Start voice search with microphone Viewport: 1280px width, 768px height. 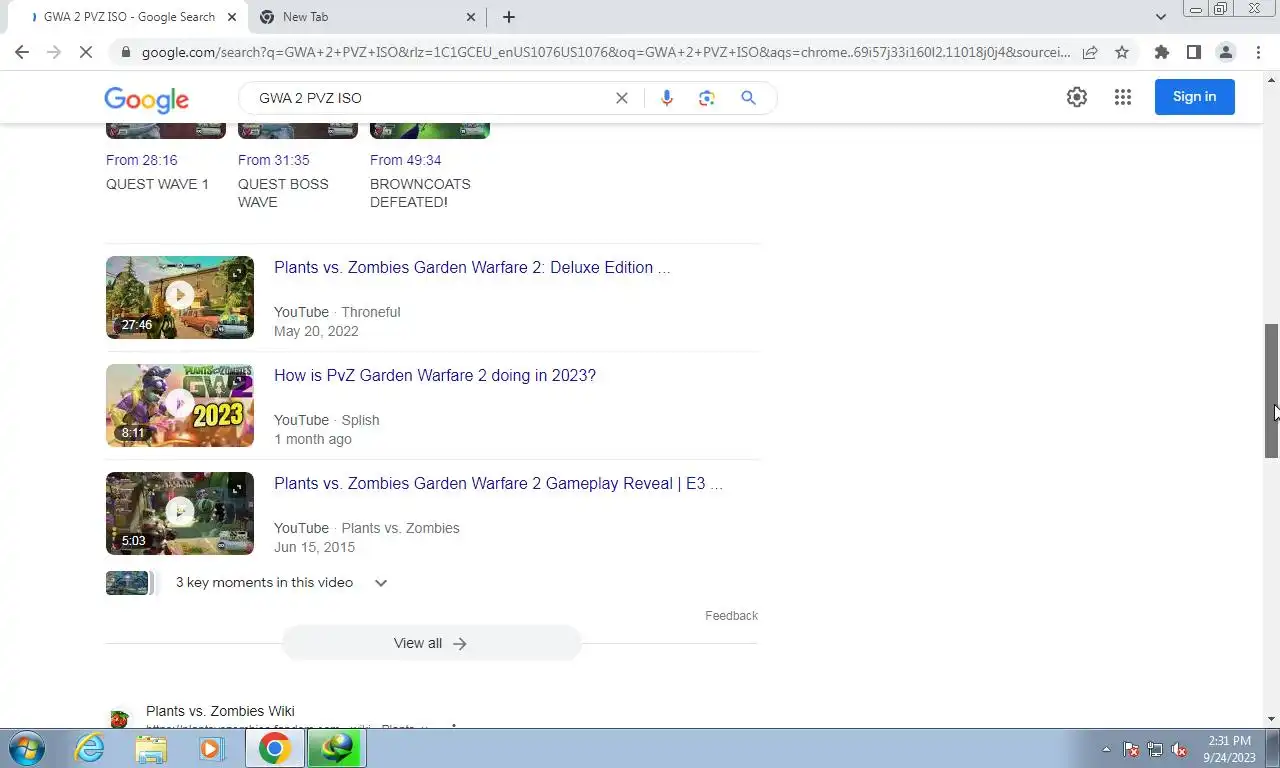pos(667,98)
